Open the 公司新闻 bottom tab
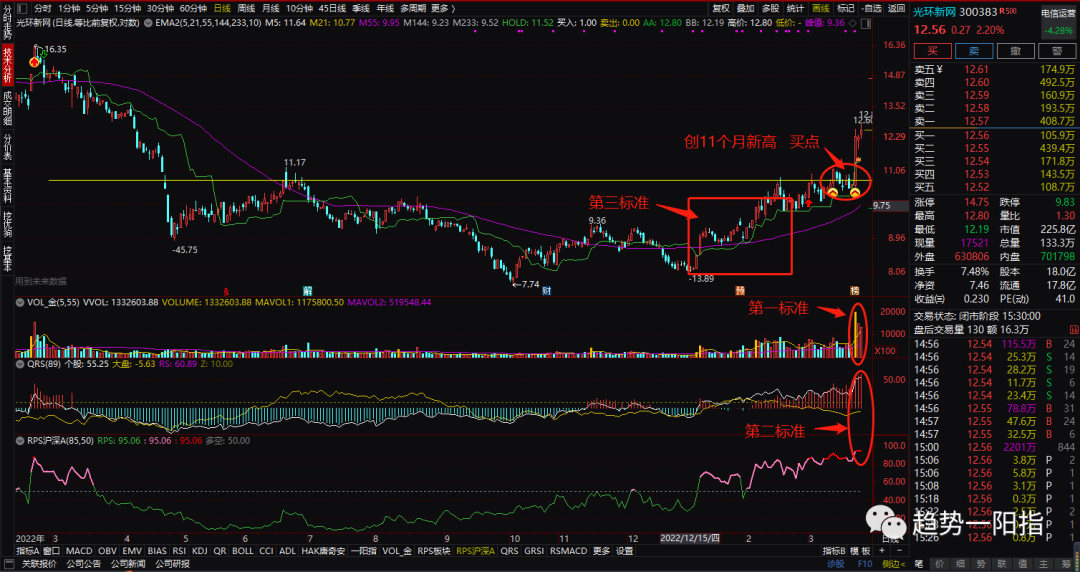This screenshot has height=572, width=1080. 128,564
